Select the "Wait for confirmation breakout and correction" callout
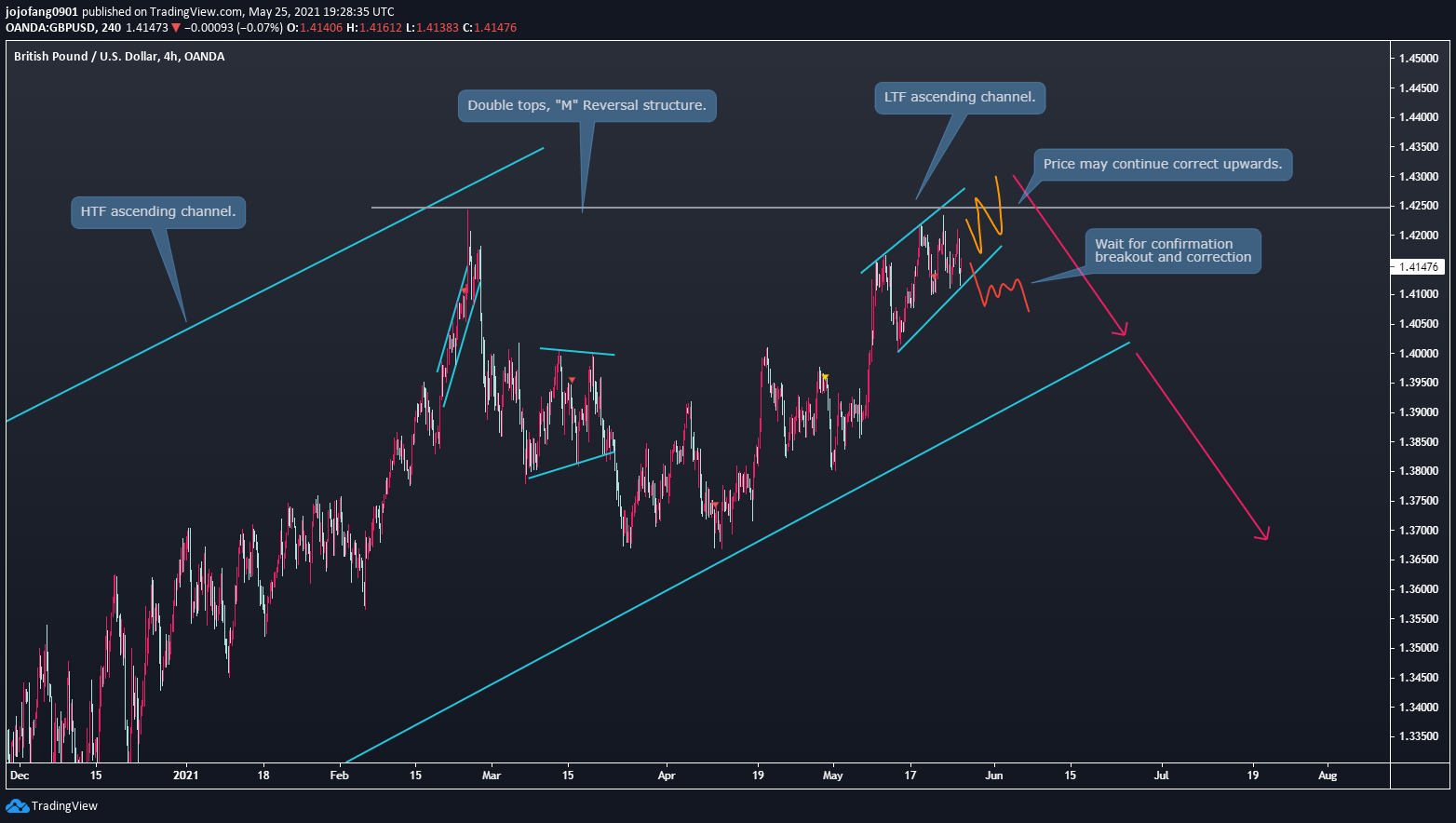 coord(1172,251)
